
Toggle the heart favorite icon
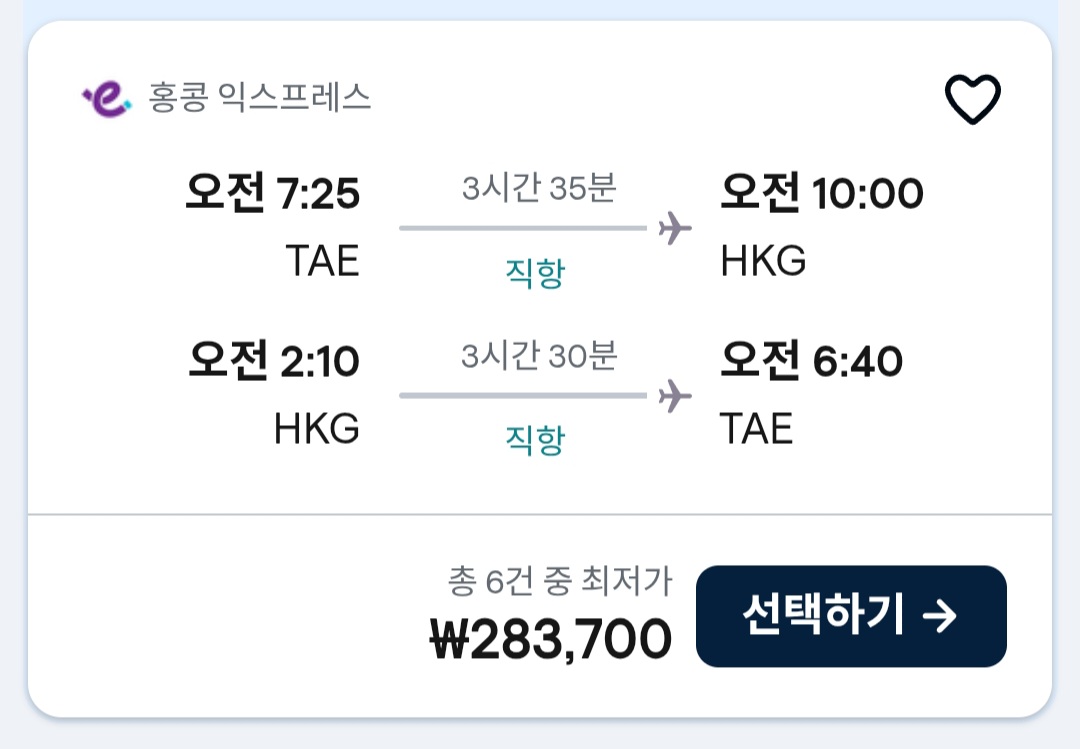[972, 100]
